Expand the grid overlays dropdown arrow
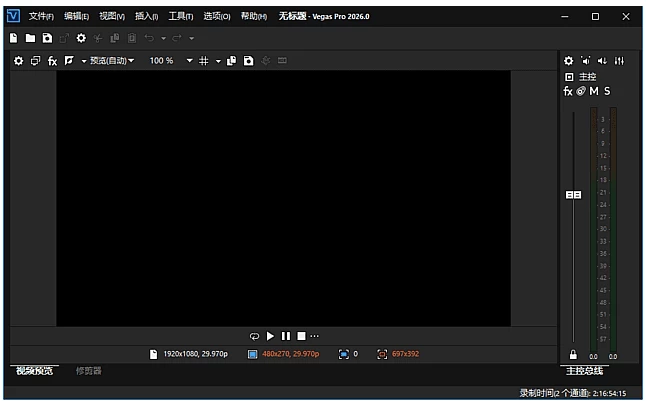Screen dimensions: 646x404 [x=218, y=61]
